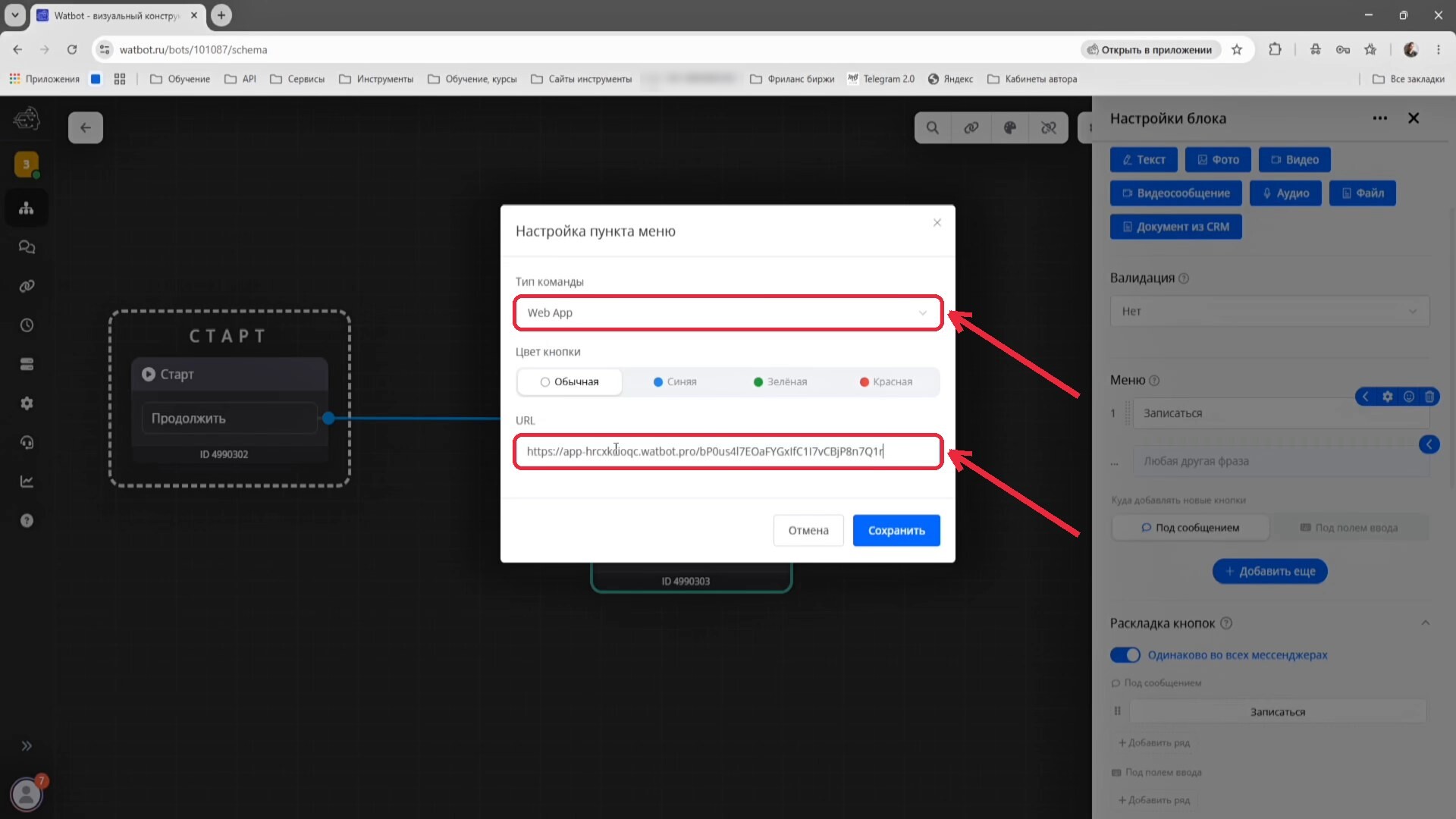Image resolution: width=1456 pixels, height=819 pixels.
Task: Open the help question sidebar icon
Action: click(x=27, y=520)
